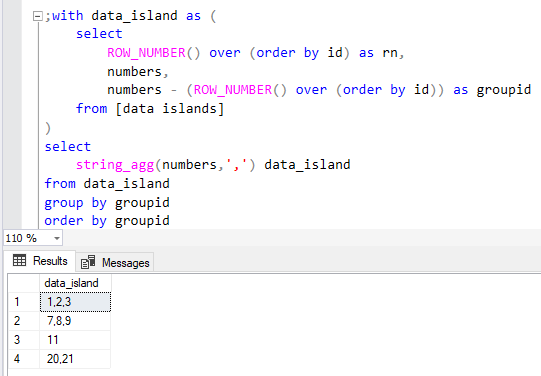The height and width of the screenshot is (376, 541).
Task: Select the result cell 11
Action: point(75,340)
